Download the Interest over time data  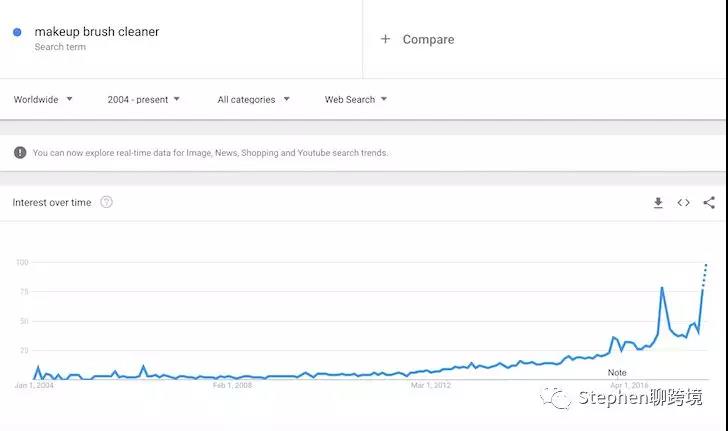click(x=658, y=203)
